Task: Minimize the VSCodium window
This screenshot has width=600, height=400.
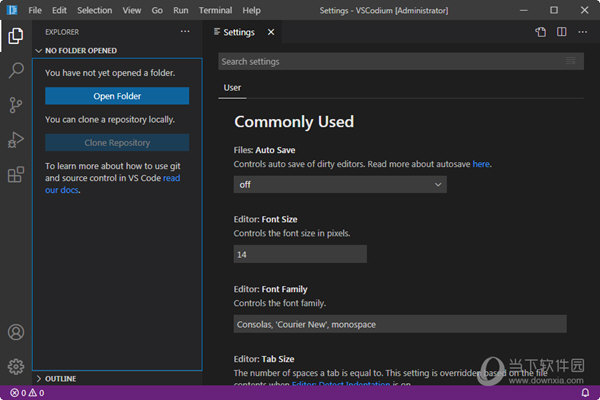Action: (x=524, y=10)
